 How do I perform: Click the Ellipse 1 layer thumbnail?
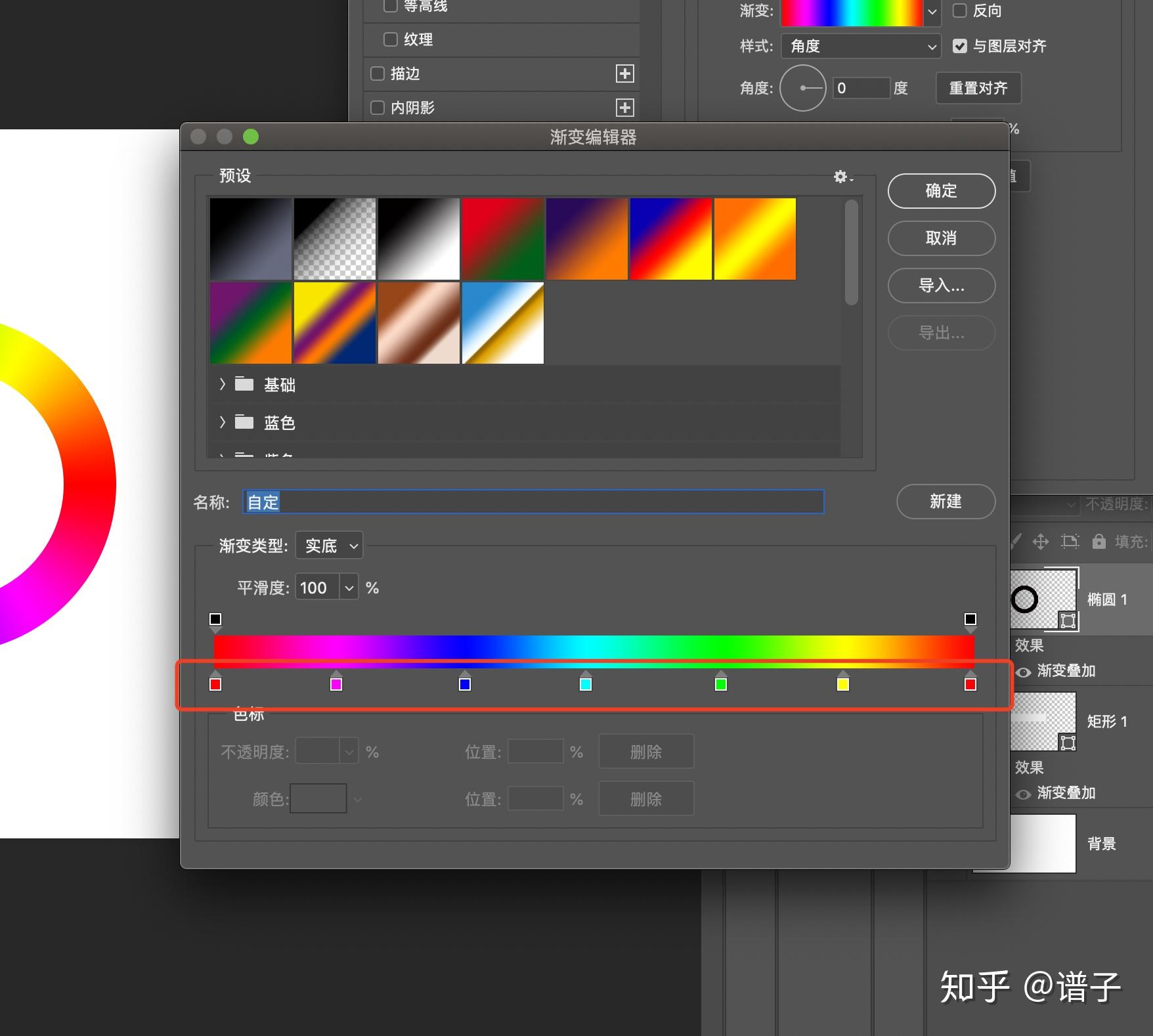pos(1043,599)
